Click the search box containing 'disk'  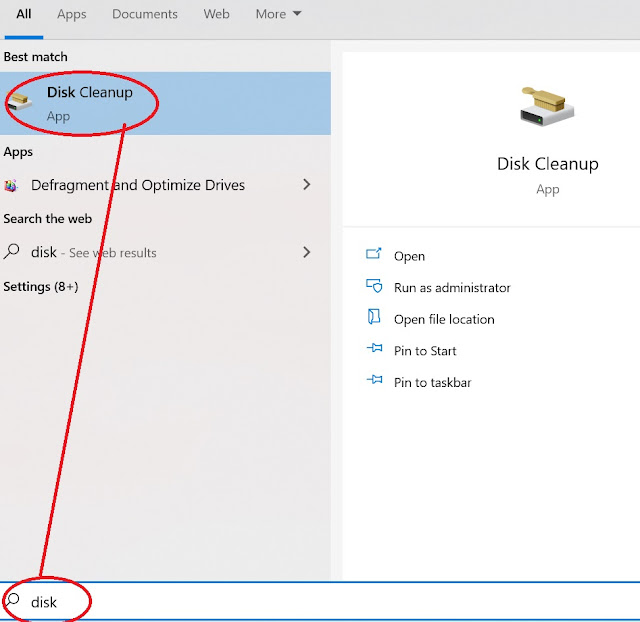point(320,602)
